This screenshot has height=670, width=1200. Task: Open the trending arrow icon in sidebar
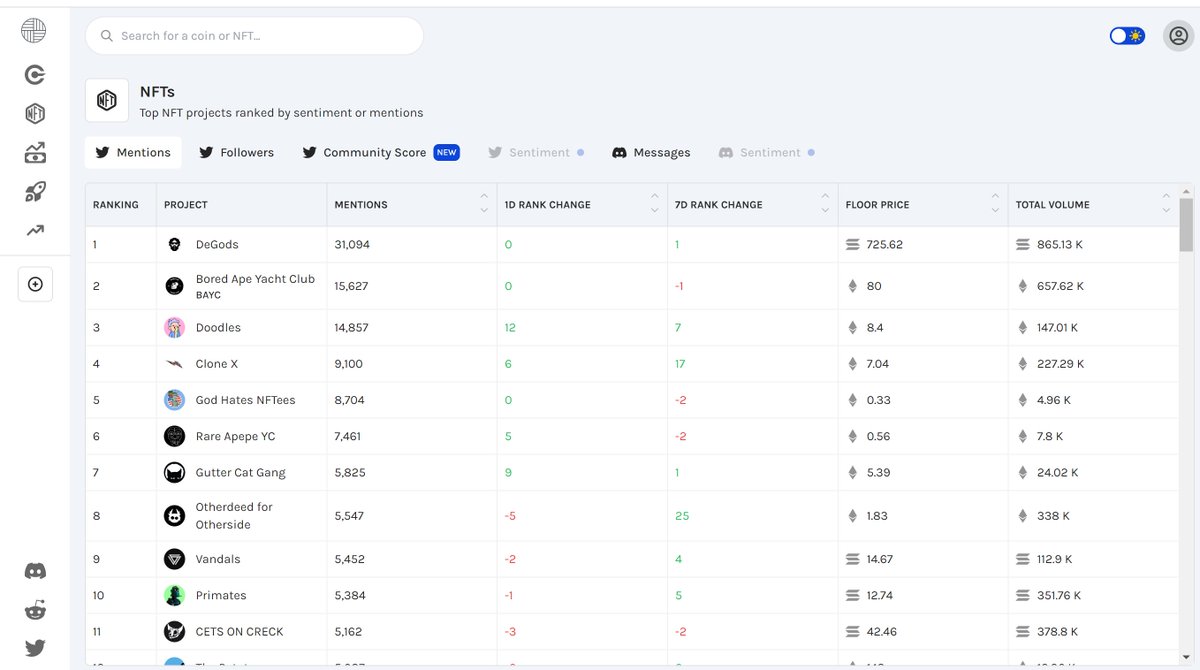tap(35, 231)
